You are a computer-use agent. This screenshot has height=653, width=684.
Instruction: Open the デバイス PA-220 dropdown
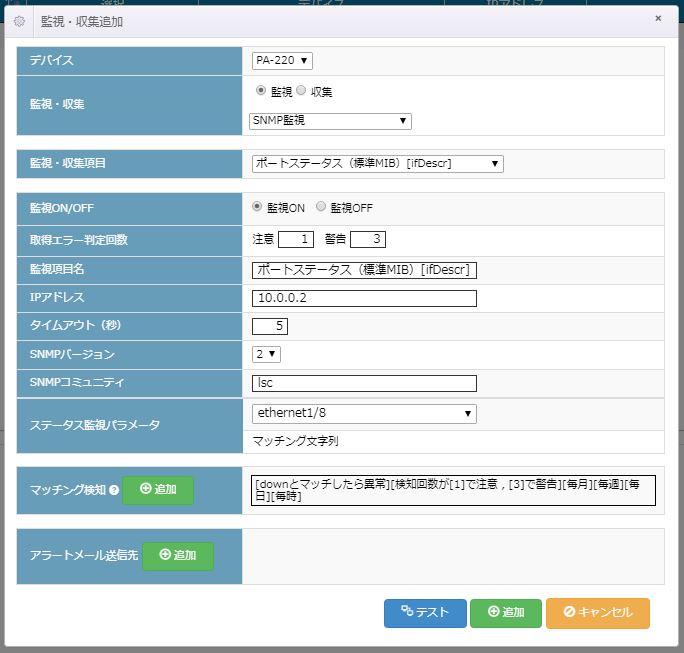283,61
